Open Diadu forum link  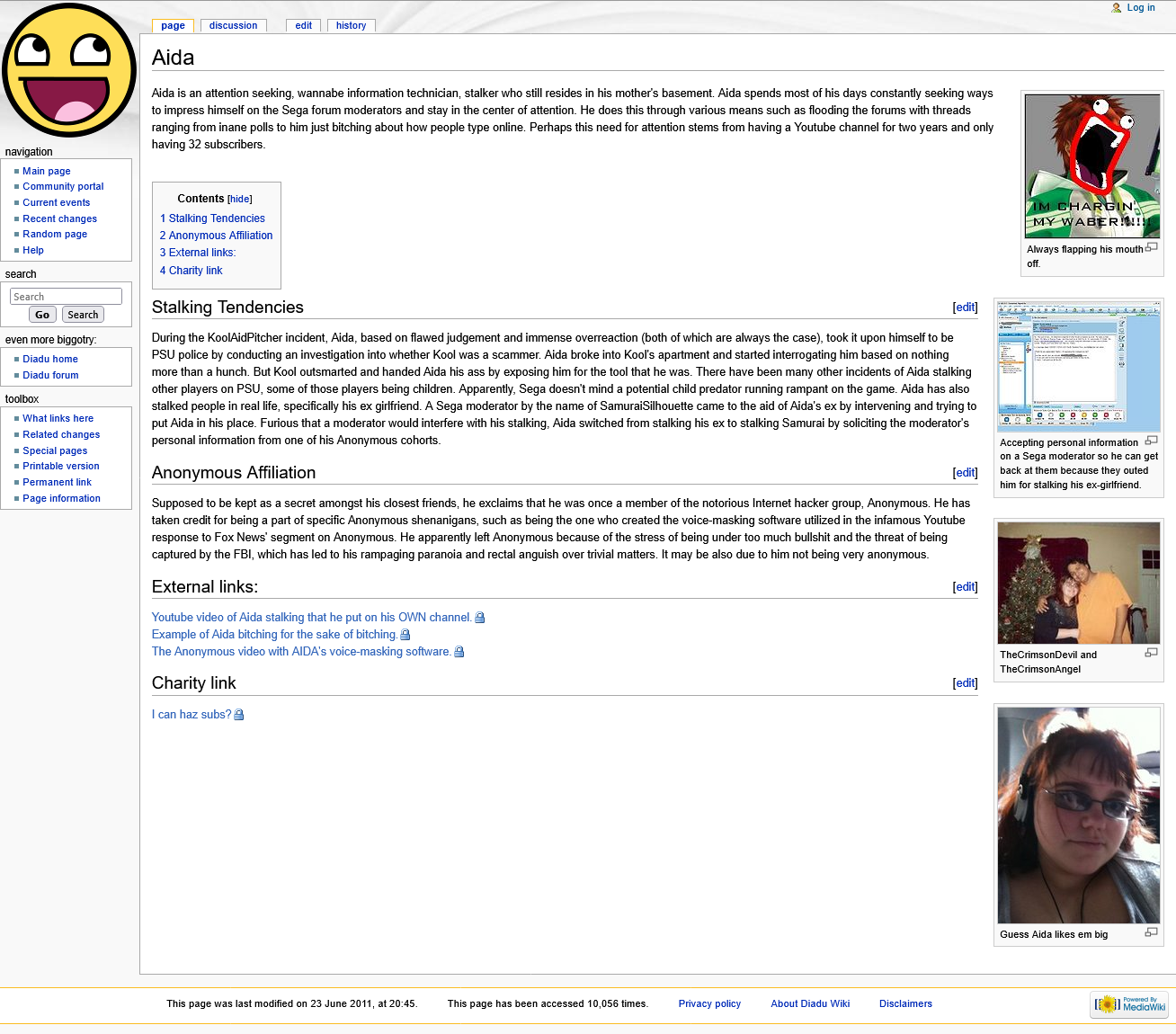click(50, 376)
